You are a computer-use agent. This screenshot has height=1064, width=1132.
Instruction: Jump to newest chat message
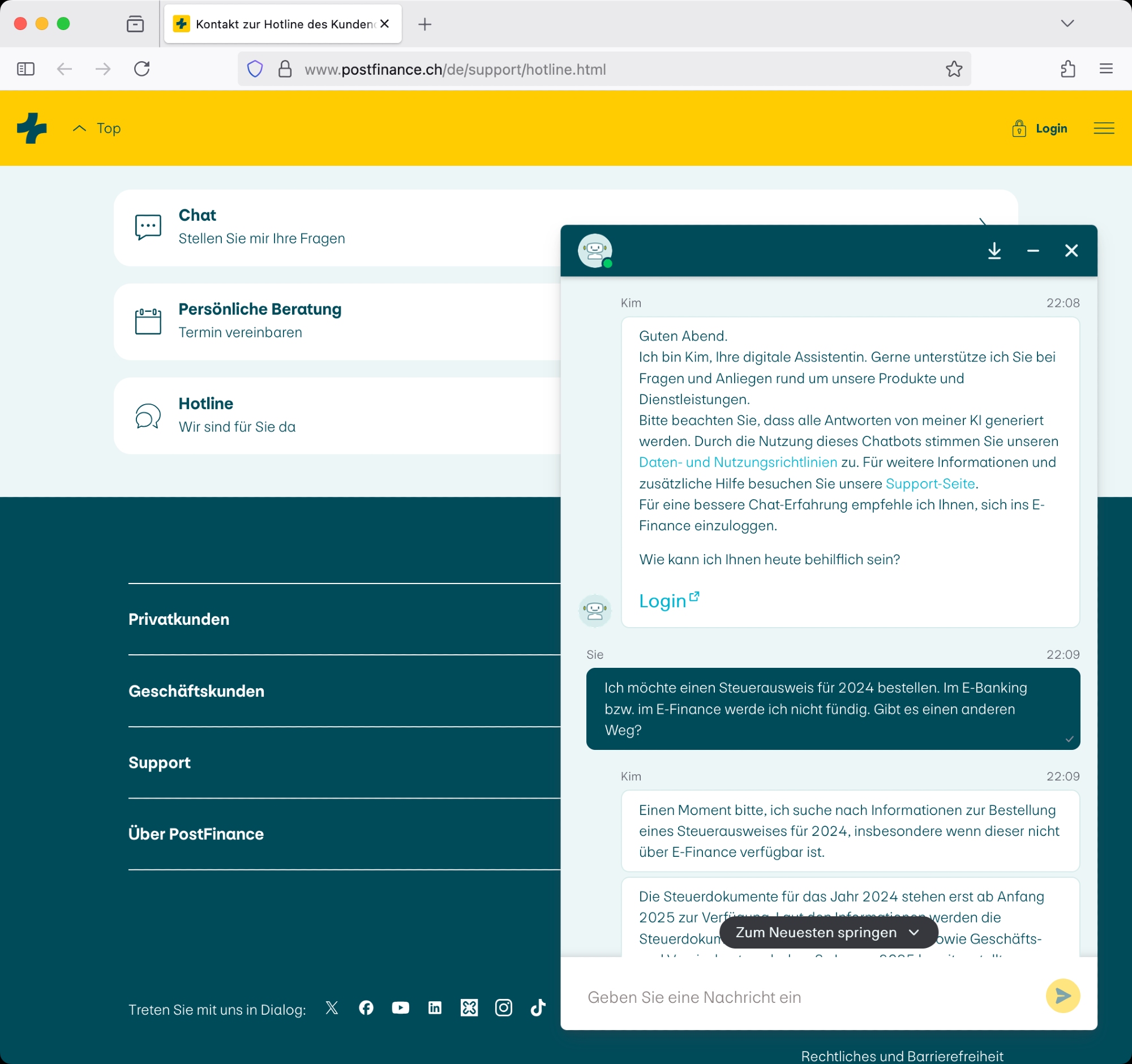[828, 933]
